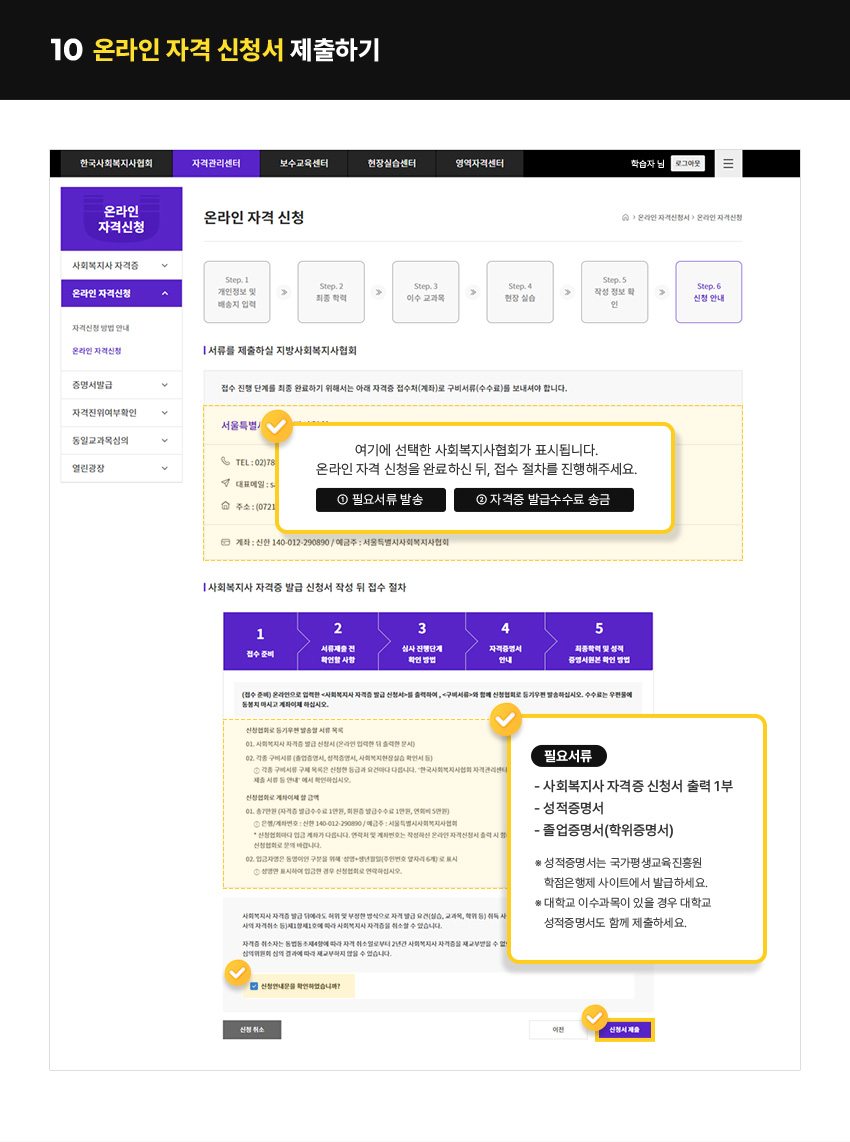This screenshot has width=850, height=1142.
Task: Select Step 6 신청 안내 box
Action: pyautogui.click(x=709, y=292)
